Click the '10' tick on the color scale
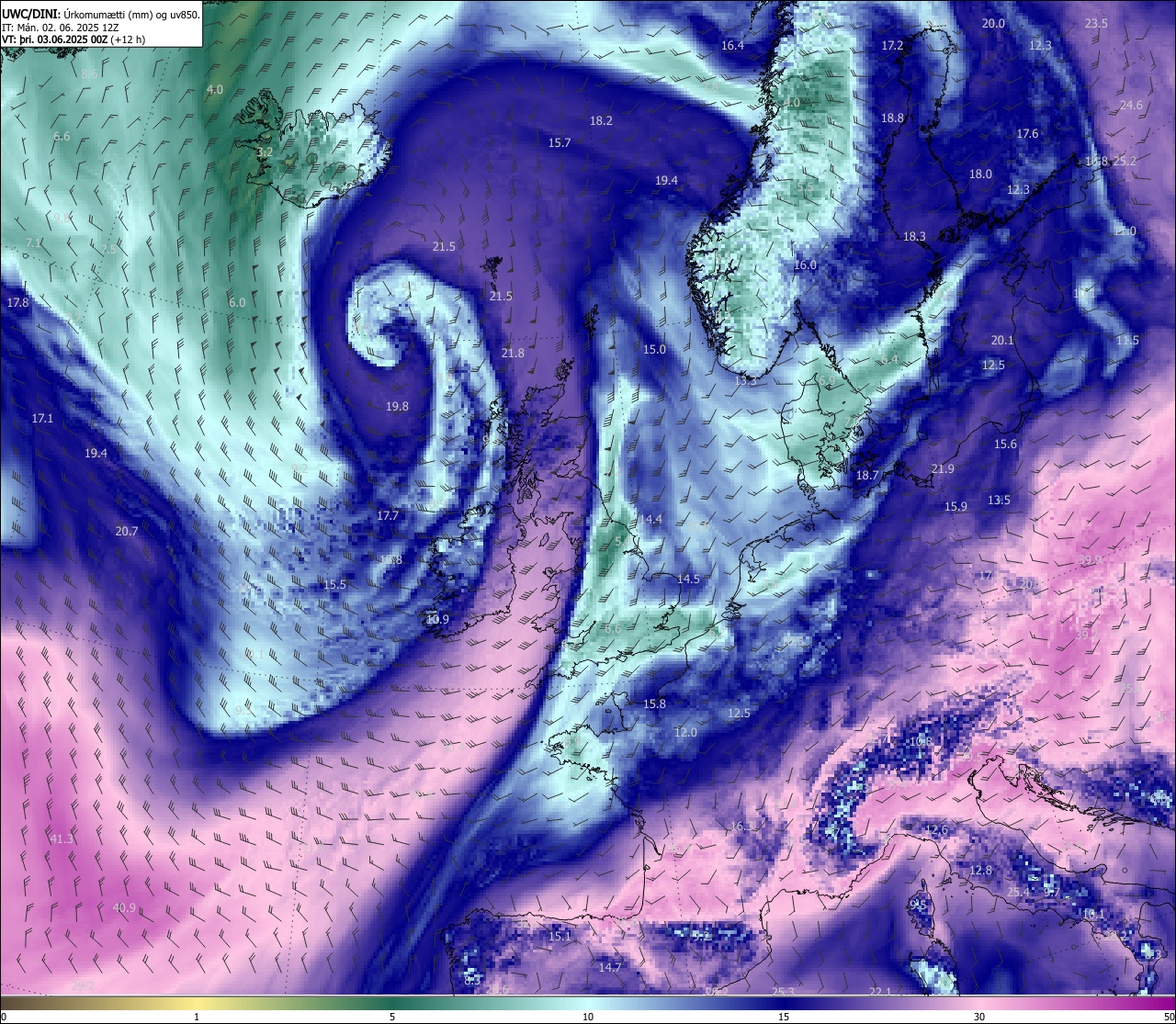 point(588,1017)
